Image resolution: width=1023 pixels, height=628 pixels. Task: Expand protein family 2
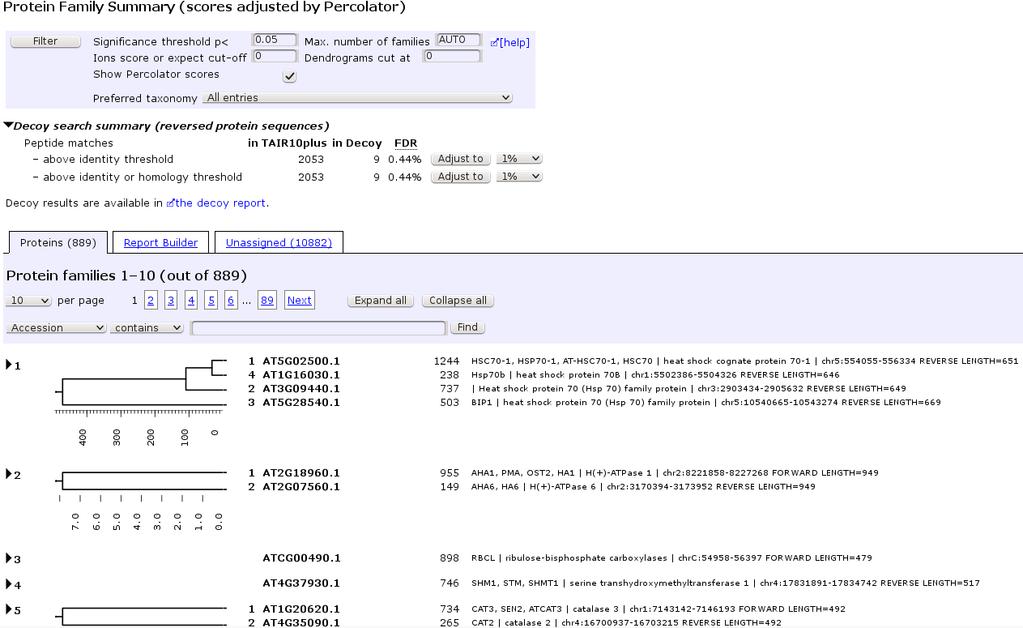click(8, 474)
